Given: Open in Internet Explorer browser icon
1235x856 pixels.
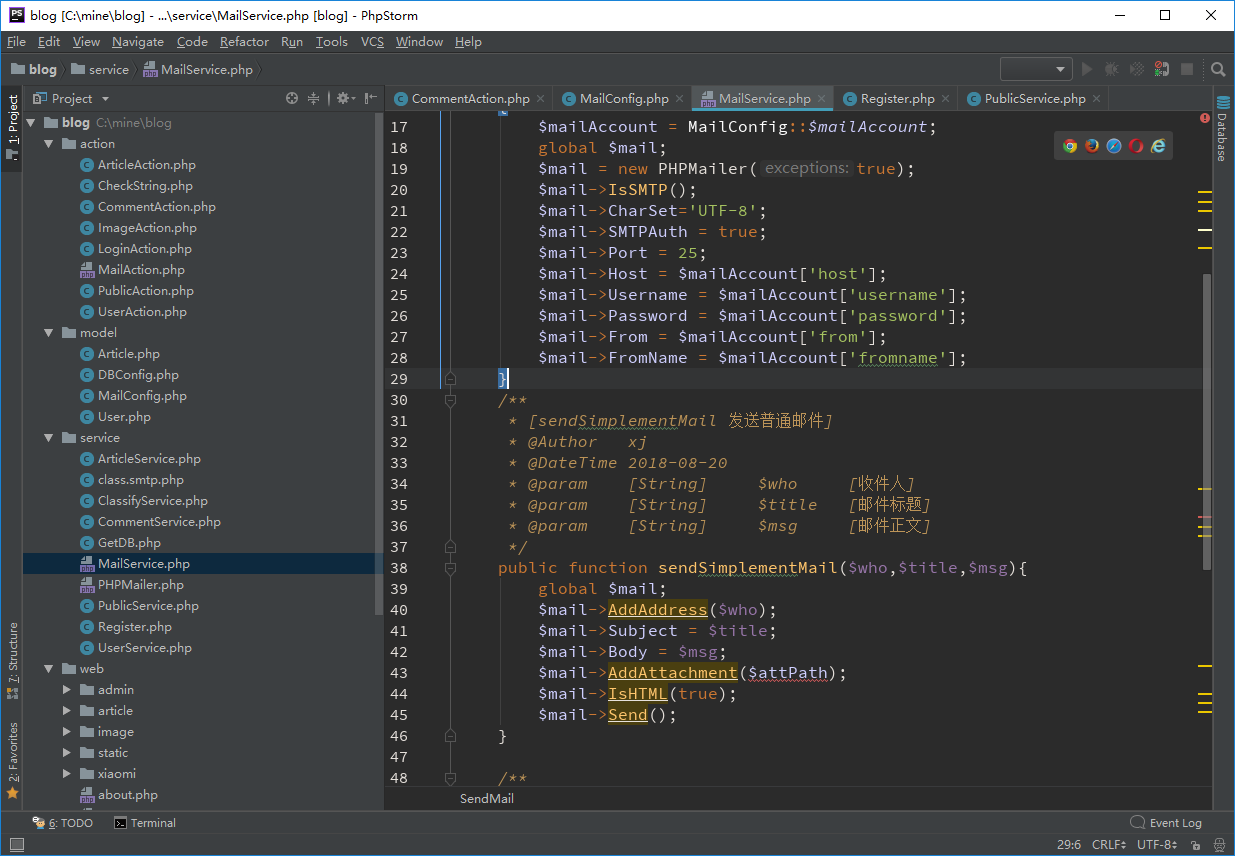Looking at the screenshot, I should tap(1158, 145).
